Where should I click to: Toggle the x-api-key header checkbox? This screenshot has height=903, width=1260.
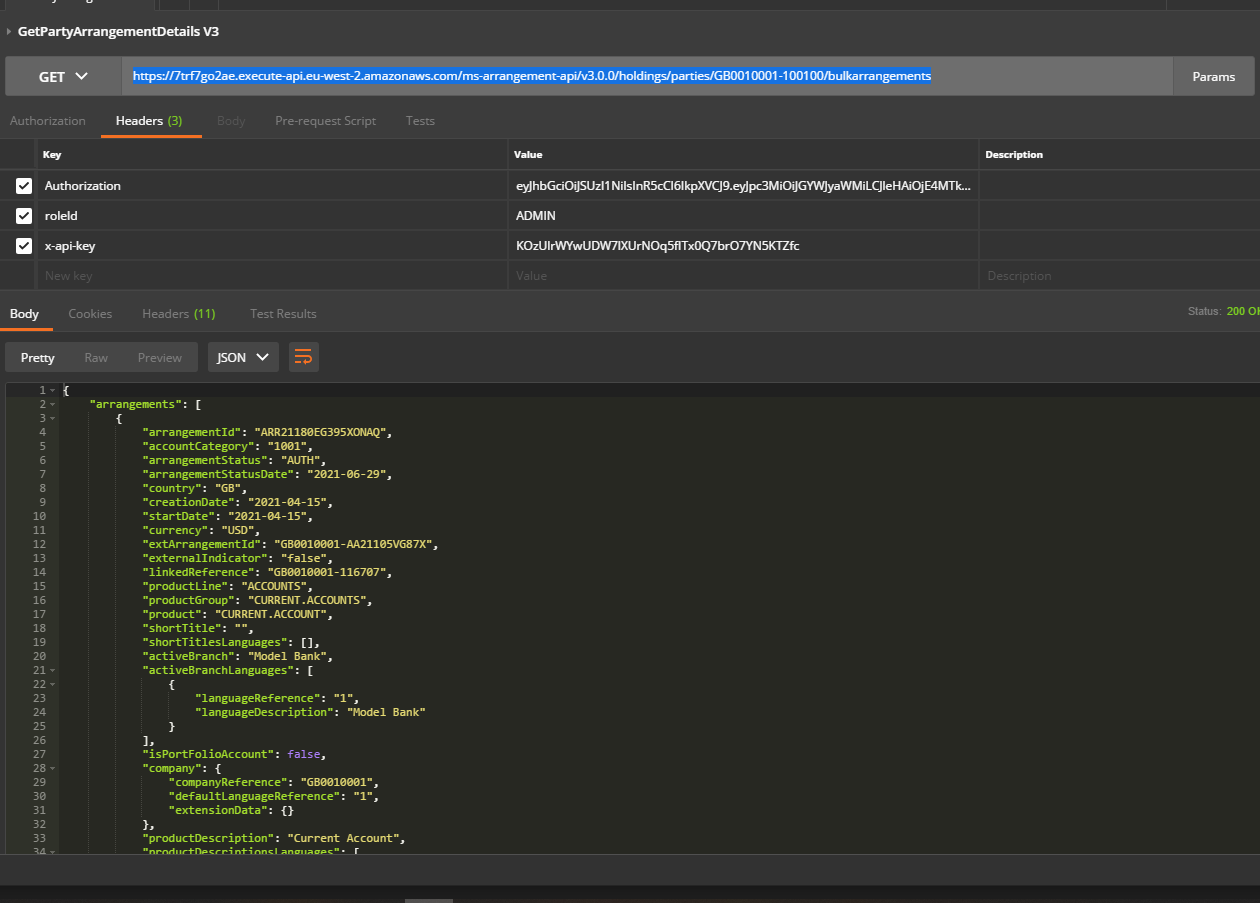click(24, 246)
